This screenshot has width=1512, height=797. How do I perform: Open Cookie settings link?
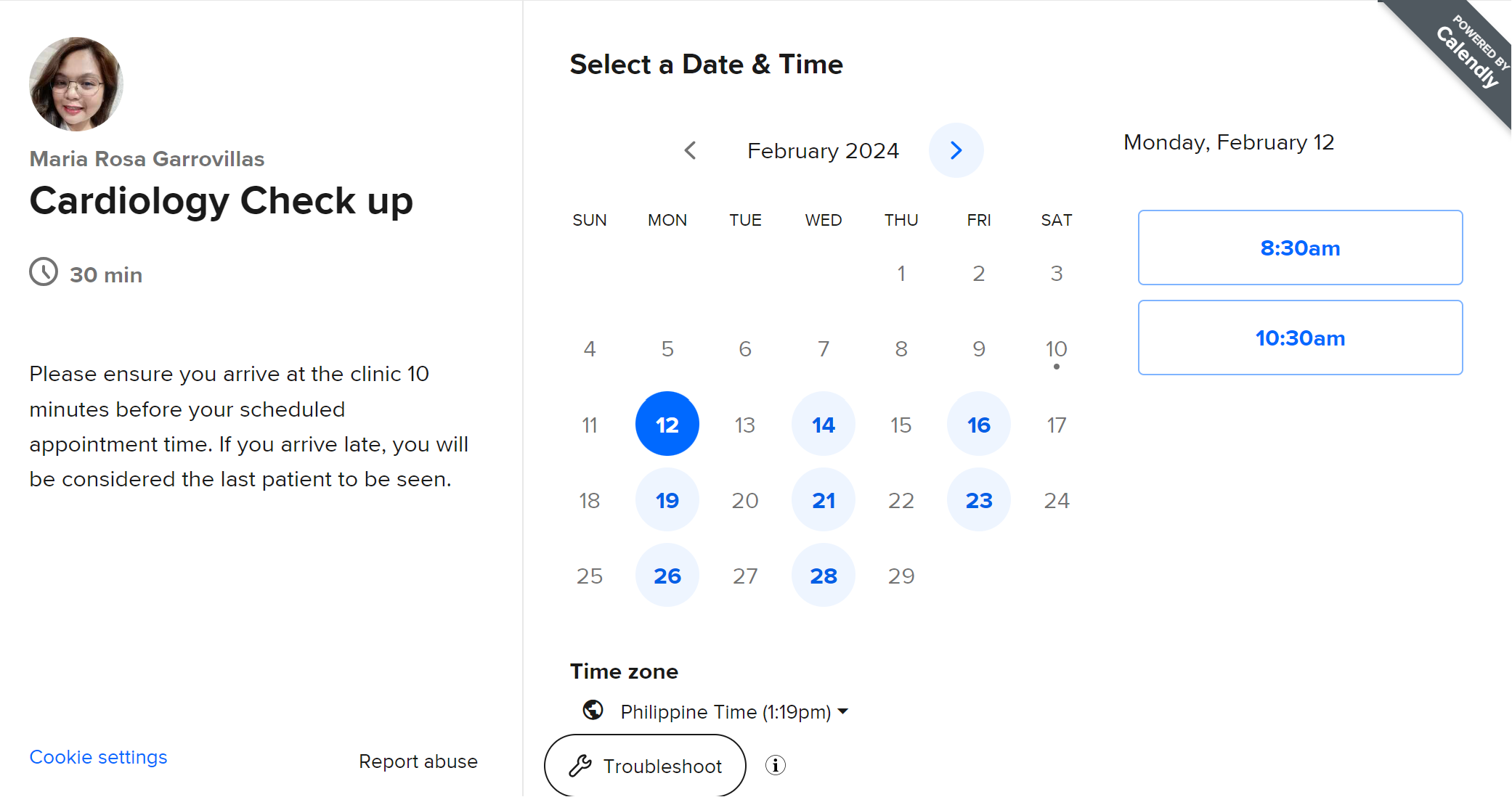tap(98, 757)
